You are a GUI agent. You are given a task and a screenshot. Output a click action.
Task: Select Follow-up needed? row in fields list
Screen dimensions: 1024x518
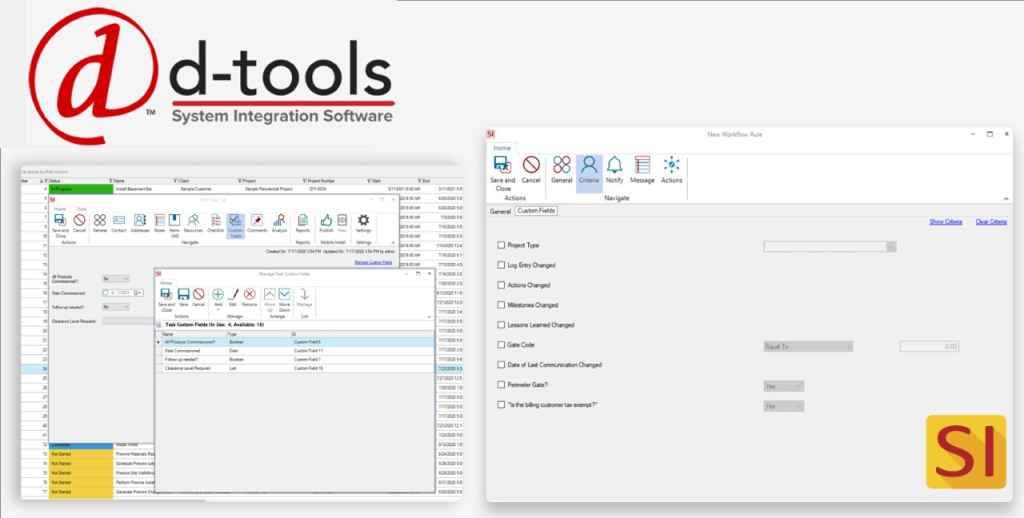pos(295,360)
